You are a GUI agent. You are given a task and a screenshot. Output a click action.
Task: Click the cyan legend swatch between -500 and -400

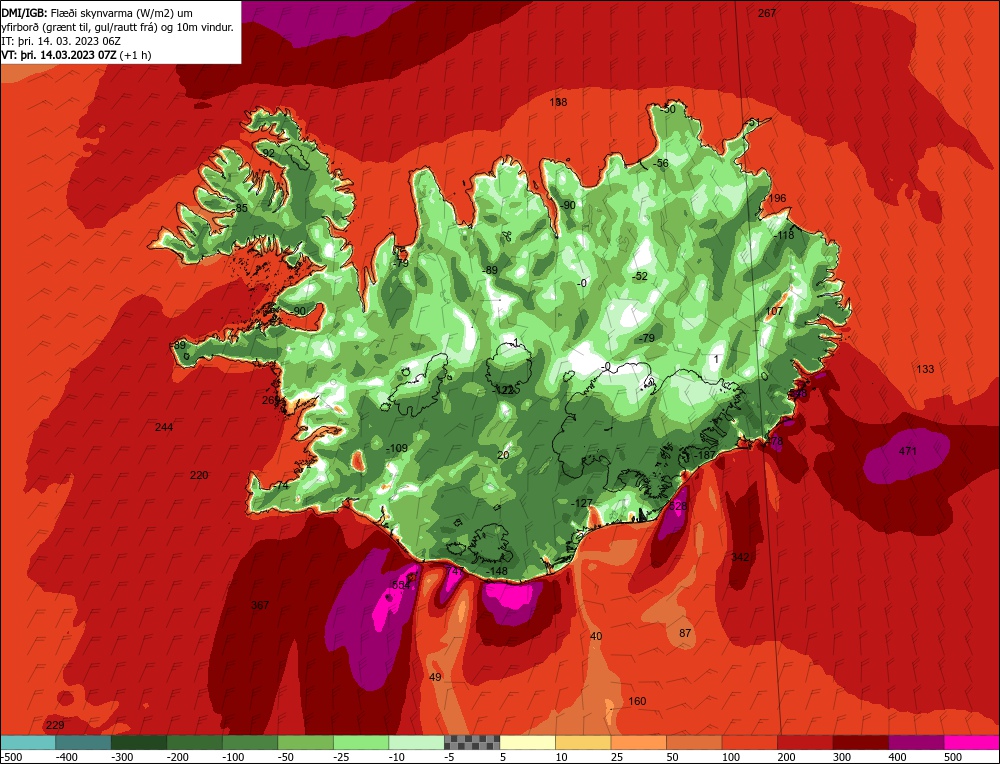[x=28, y=742]
